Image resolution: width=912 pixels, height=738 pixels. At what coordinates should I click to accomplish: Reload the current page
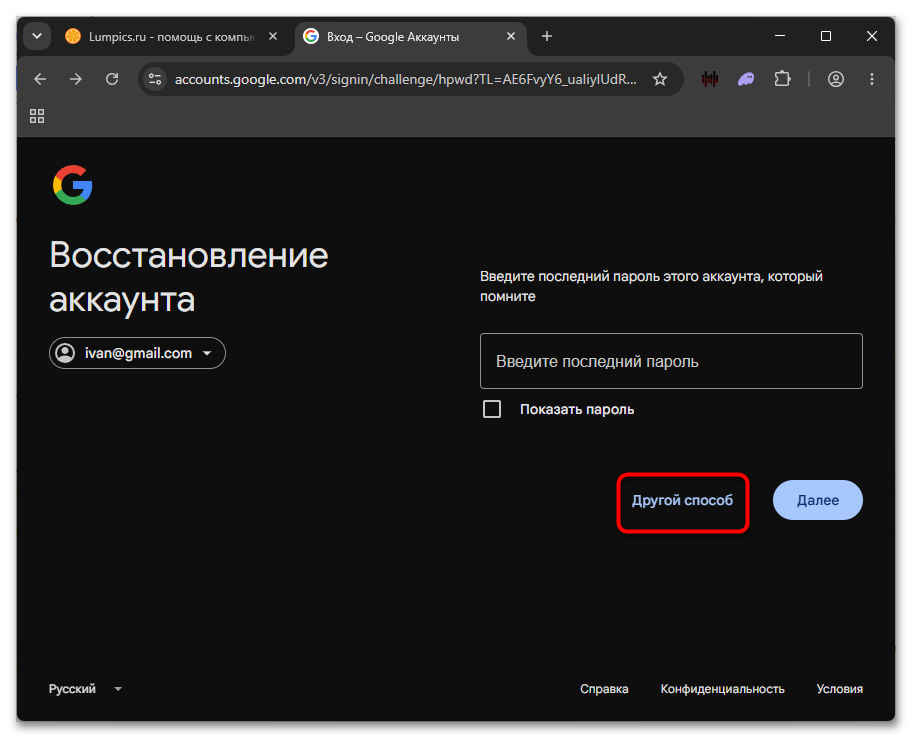tap(112, 79)
